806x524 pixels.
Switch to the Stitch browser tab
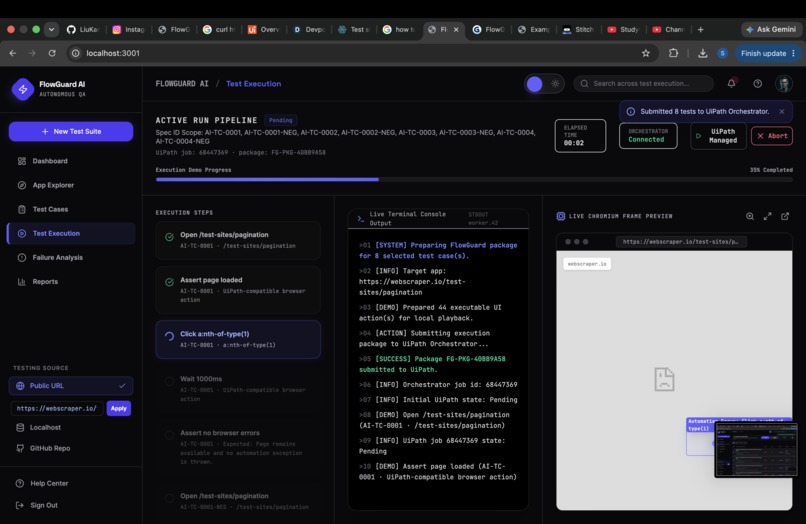pos(578,30)
